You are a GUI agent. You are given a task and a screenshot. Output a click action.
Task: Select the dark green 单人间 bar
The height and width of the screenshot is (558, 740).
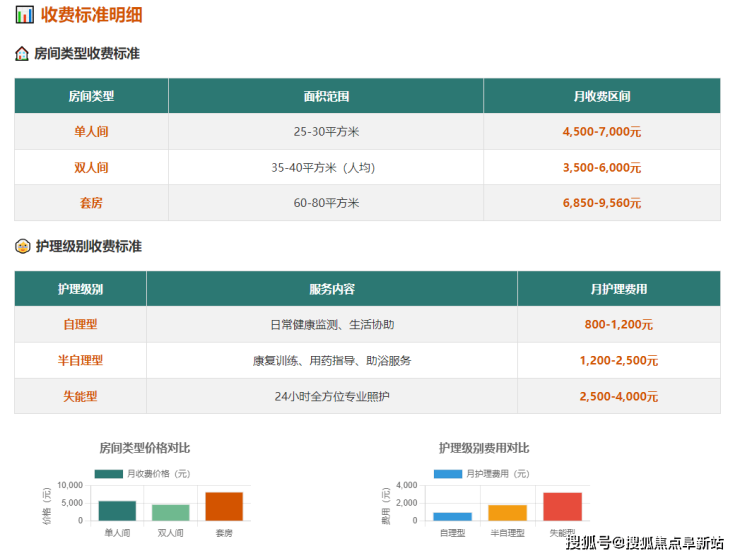coord(117,510)
